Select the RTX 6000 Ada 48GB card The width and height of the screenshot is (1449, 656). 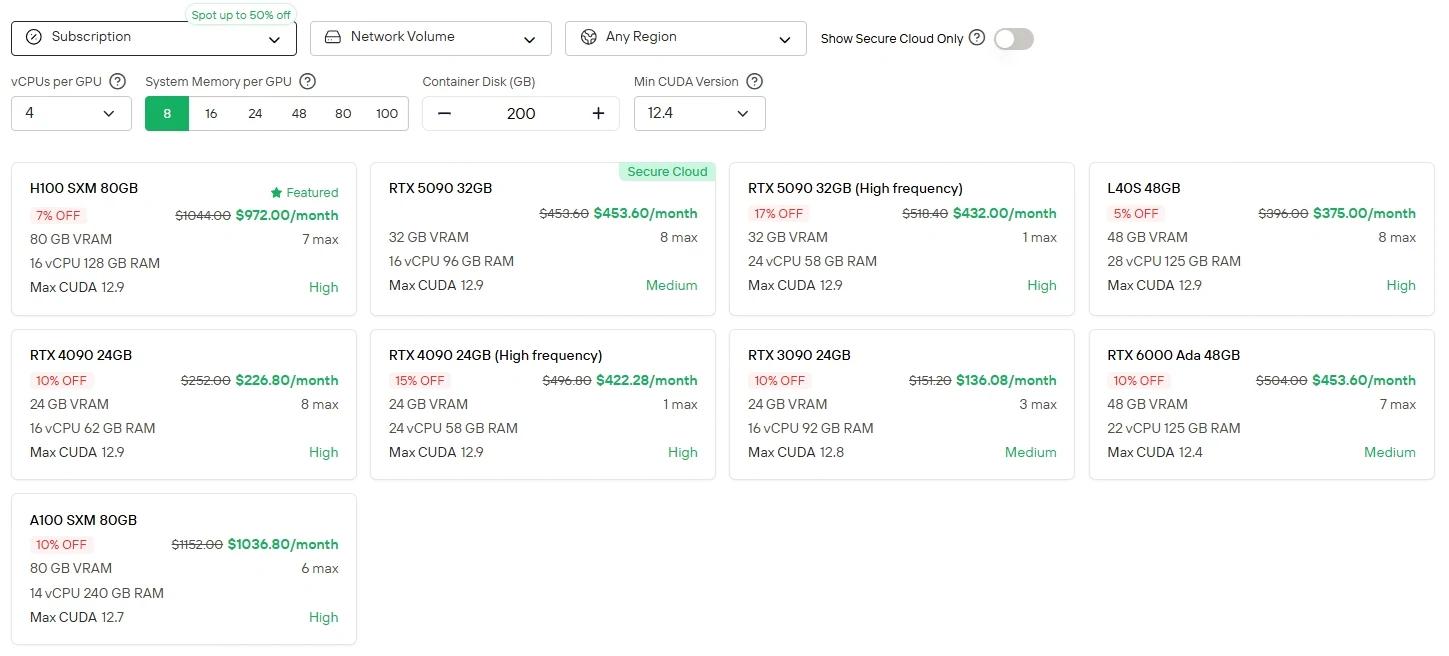tap(1262, 404)
